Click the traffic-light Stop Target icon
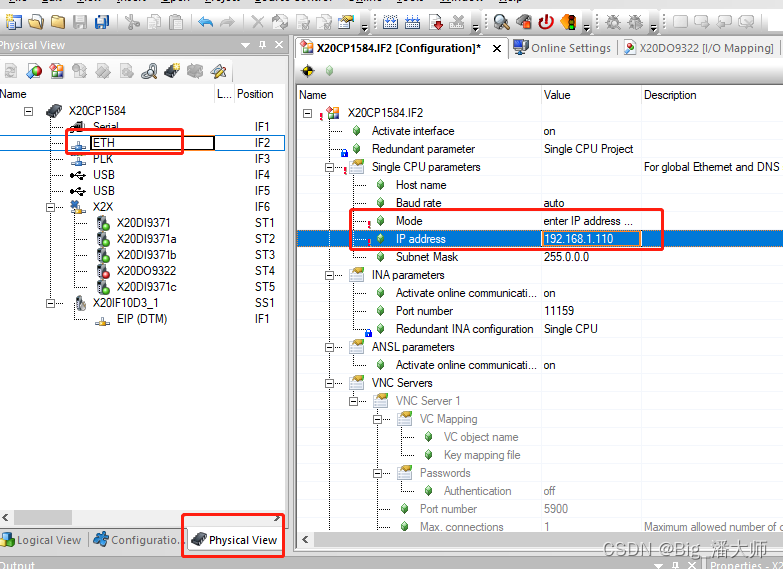 (x=568, y=22)
